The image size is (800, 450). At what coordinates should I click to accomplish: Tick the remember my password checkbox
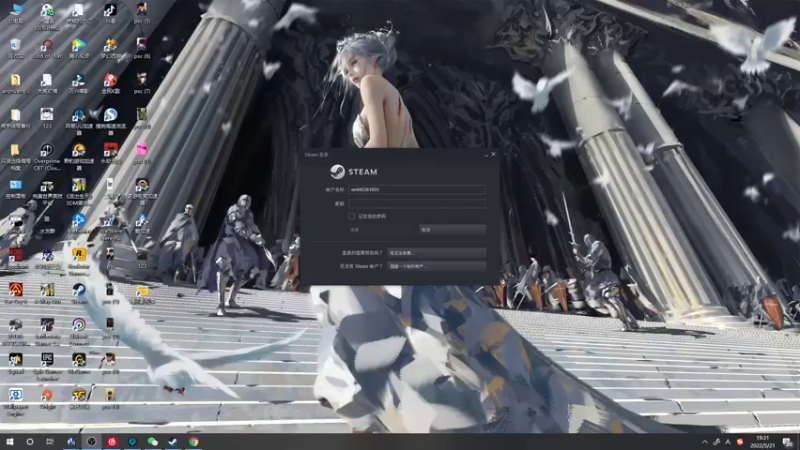point(352,216)
